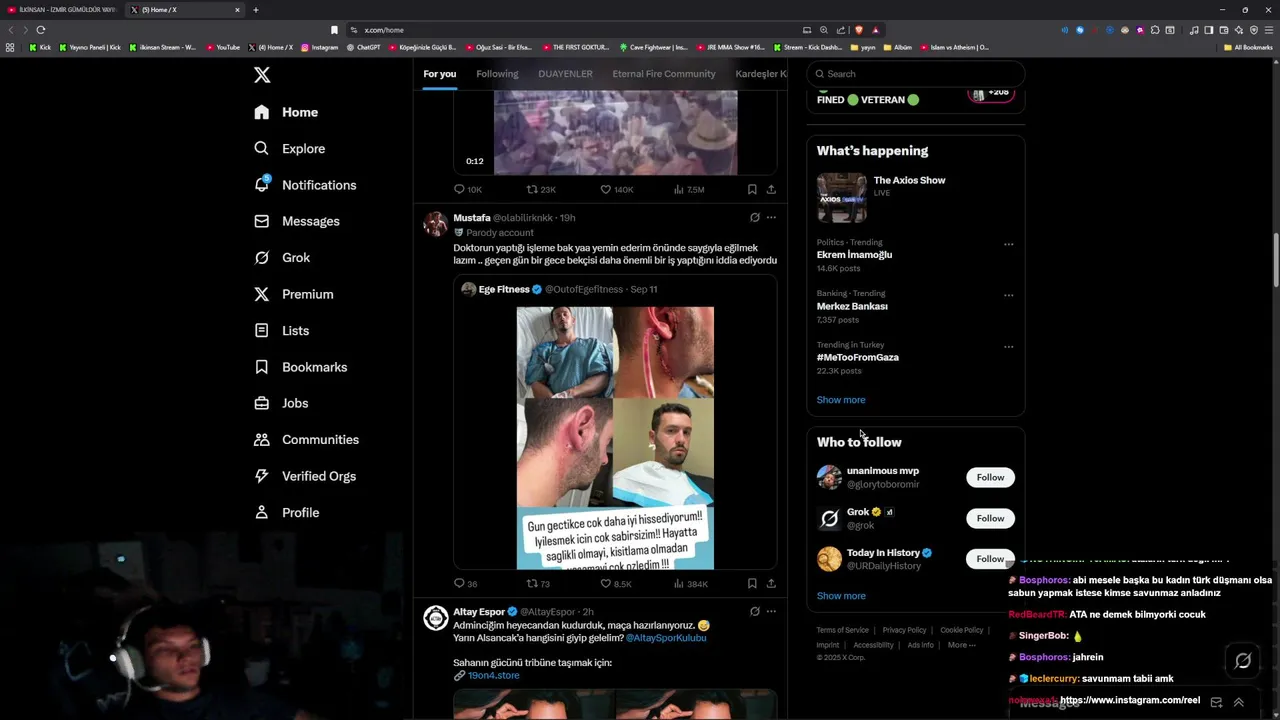The height and width of the screenshot is (720, 1280).
Task: Click the X logo in sidebar
Action: [x=262, y=75]
